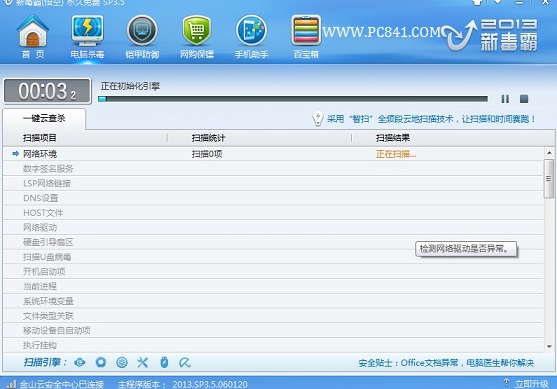Click the 正在初始化引擎 status label

pyautogui.click(x=130, y=86)
